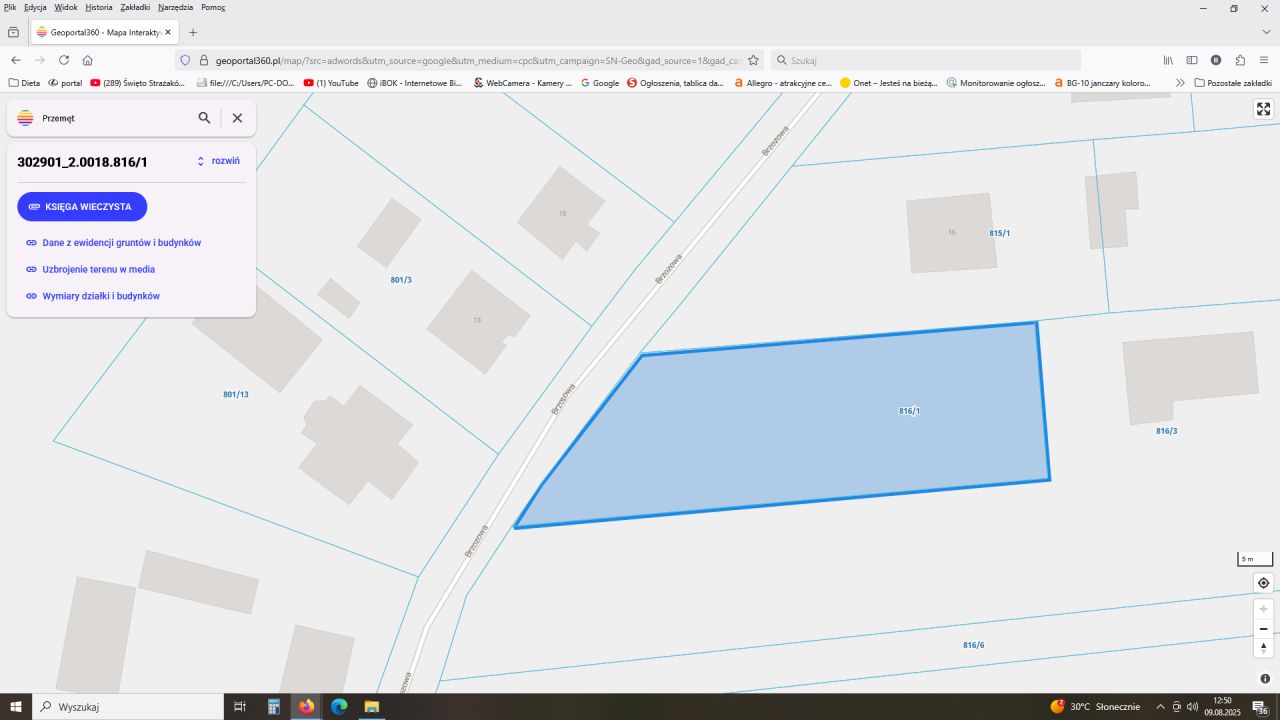Open the Edycja menu
The image size is (1280, 720).
click(x=35, y=7)
